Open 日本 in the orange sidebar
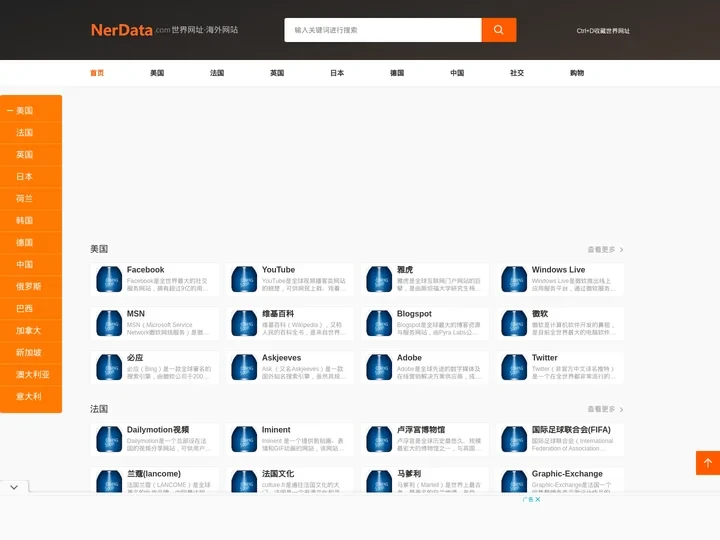 [x=31, y=177]
